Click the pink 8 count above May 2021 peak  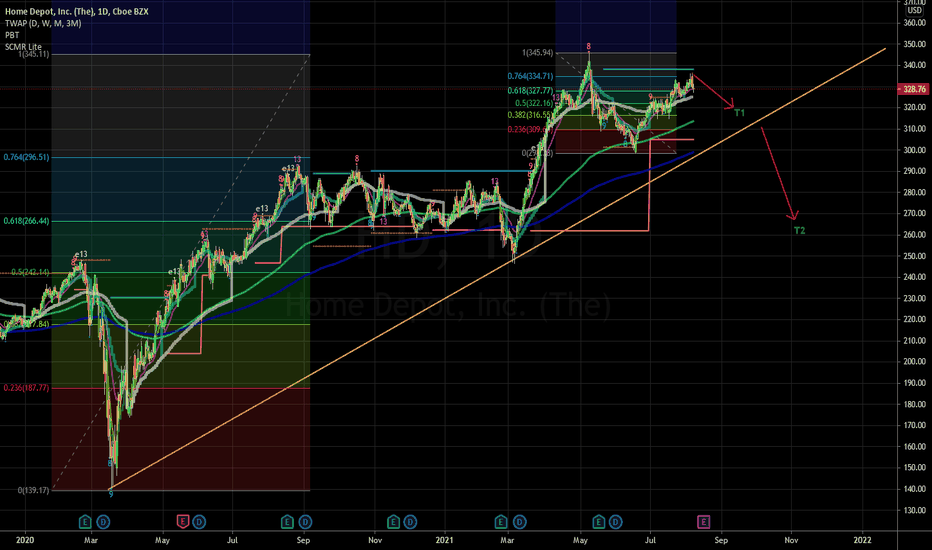[588, 46]
